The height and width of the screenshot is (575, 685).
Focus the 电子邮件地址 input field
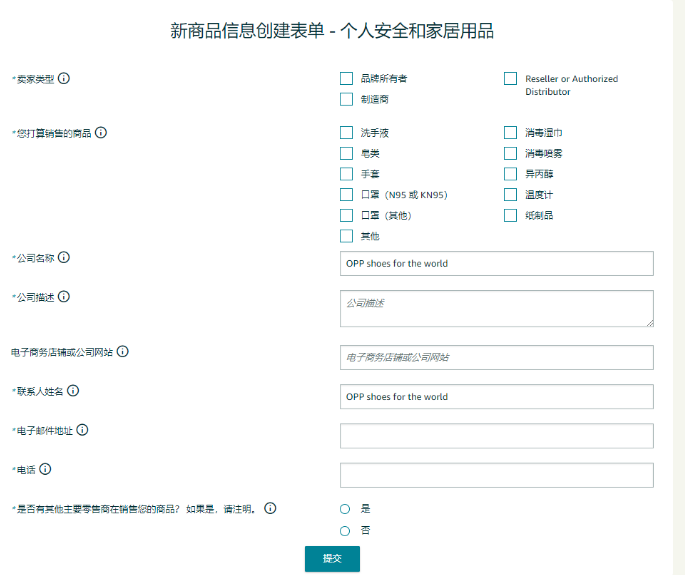point(497,436)
